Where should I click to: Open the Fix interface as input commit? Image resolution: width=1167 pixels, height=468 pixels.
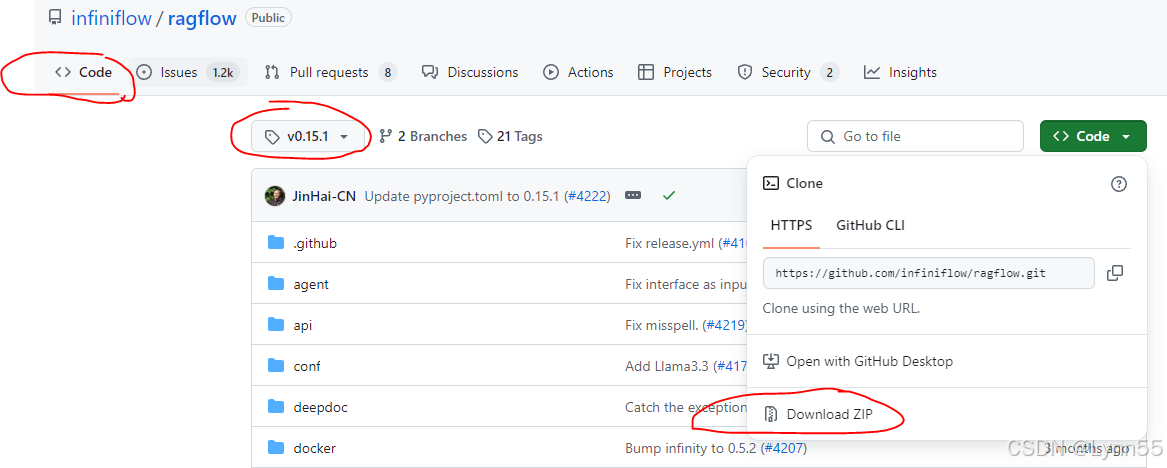click(685, 284)
